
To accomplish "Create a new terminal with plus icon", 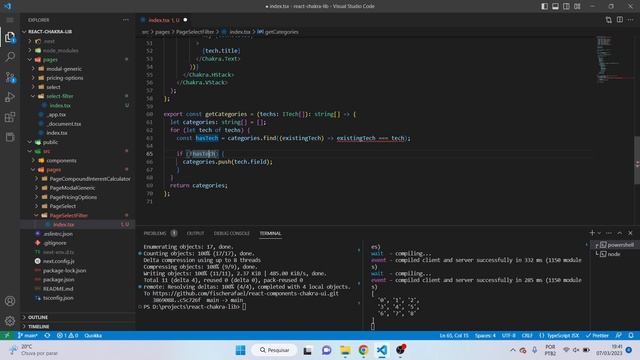I will (592, 233).
